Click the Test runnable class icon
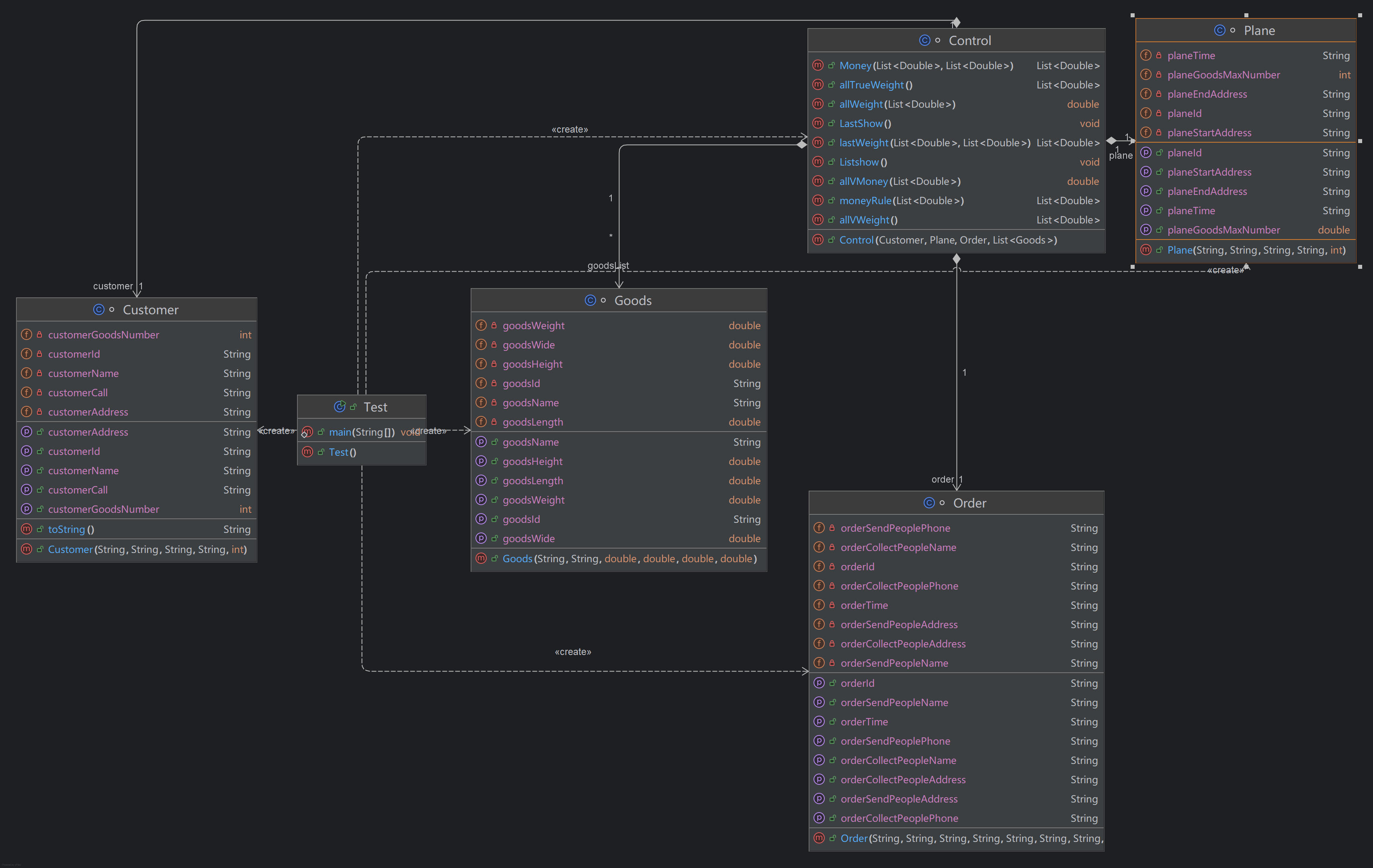 pos(340,407)
